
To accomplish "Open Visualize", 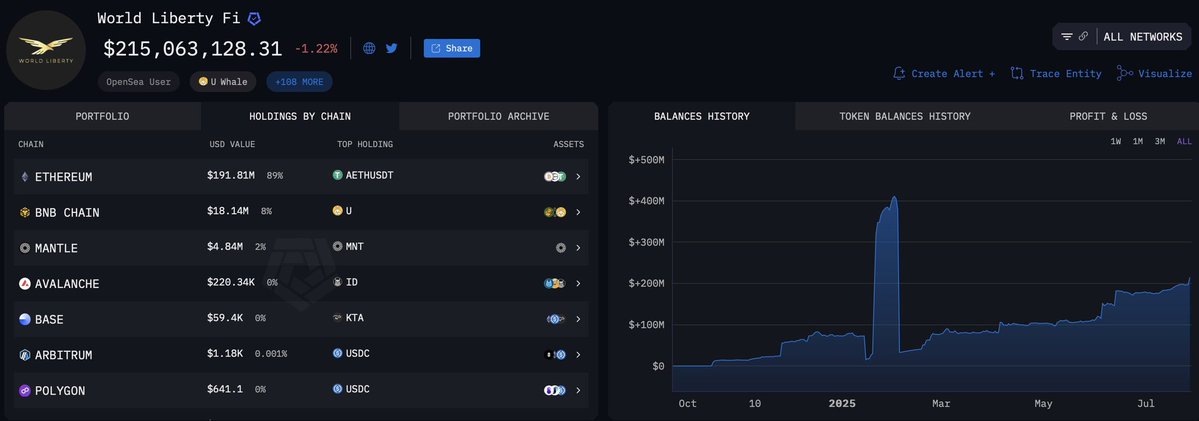I will click(x=1165, y=73).
